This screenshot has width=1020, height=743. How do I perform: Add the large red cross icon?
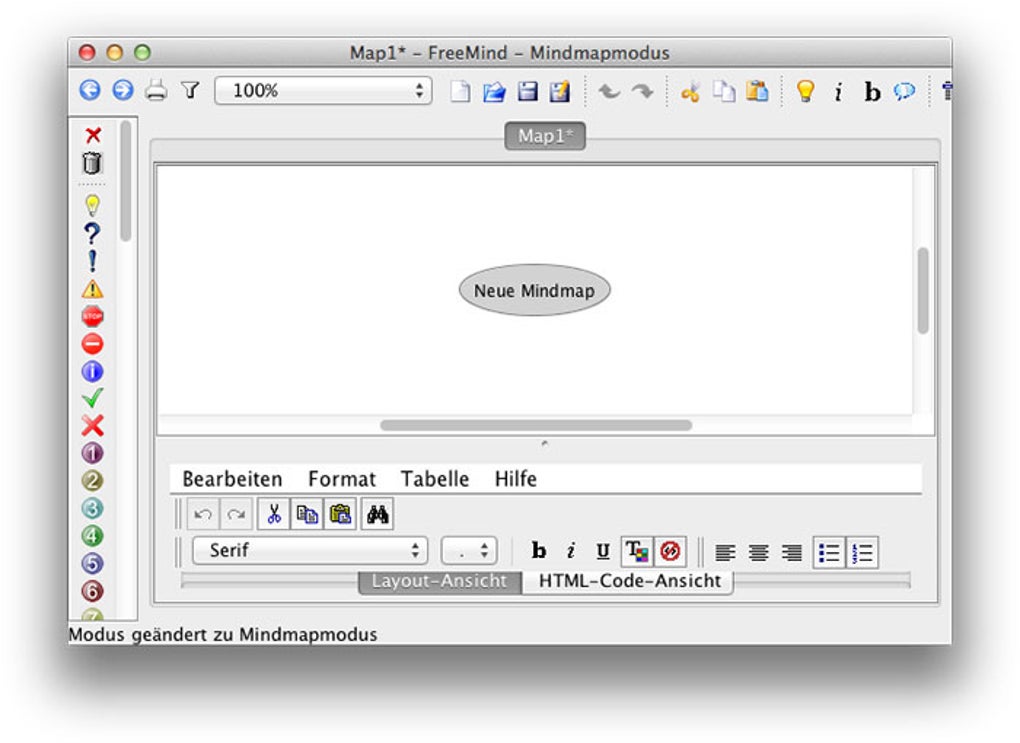click(92, 426)
